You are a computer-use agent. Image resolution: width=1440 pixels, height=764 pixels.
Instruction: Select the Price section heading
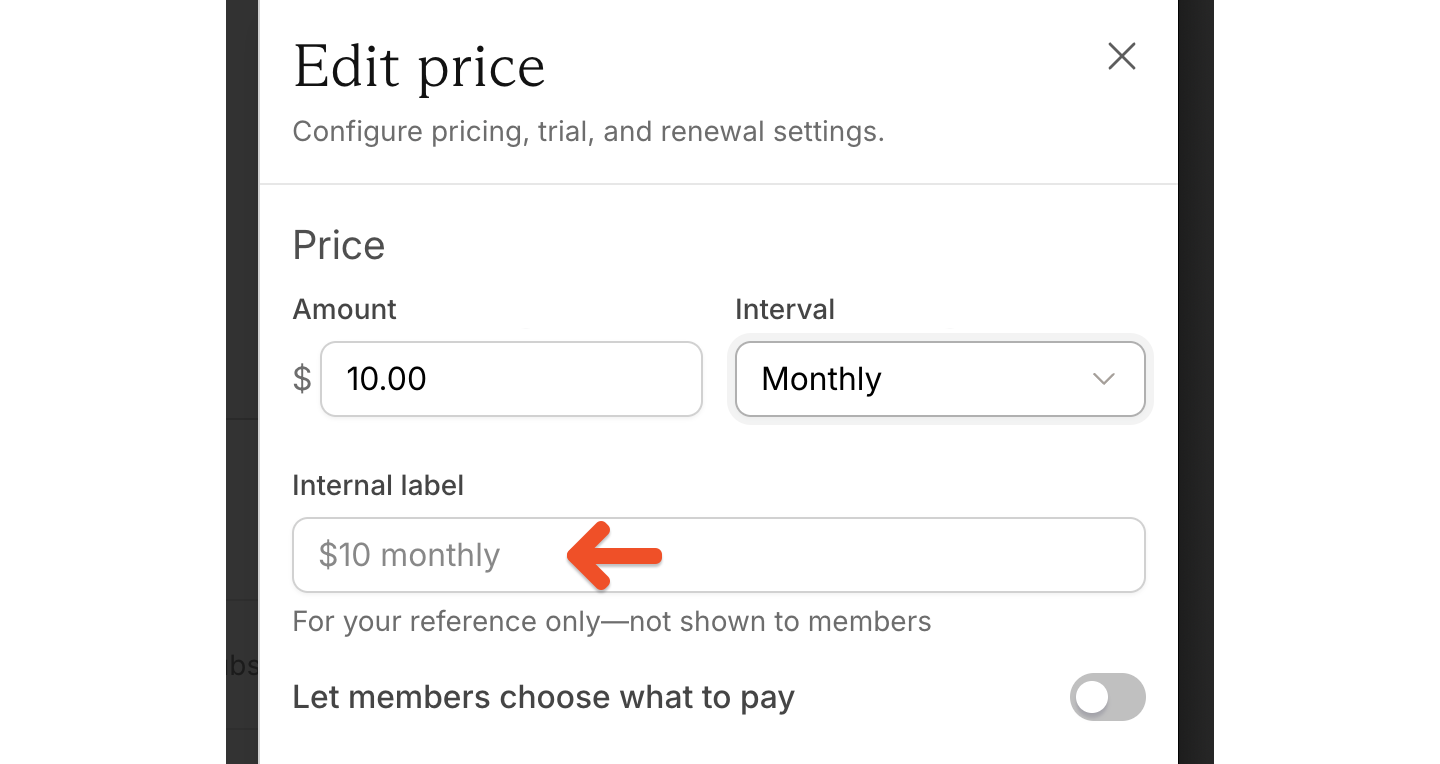tap(339, 246)
